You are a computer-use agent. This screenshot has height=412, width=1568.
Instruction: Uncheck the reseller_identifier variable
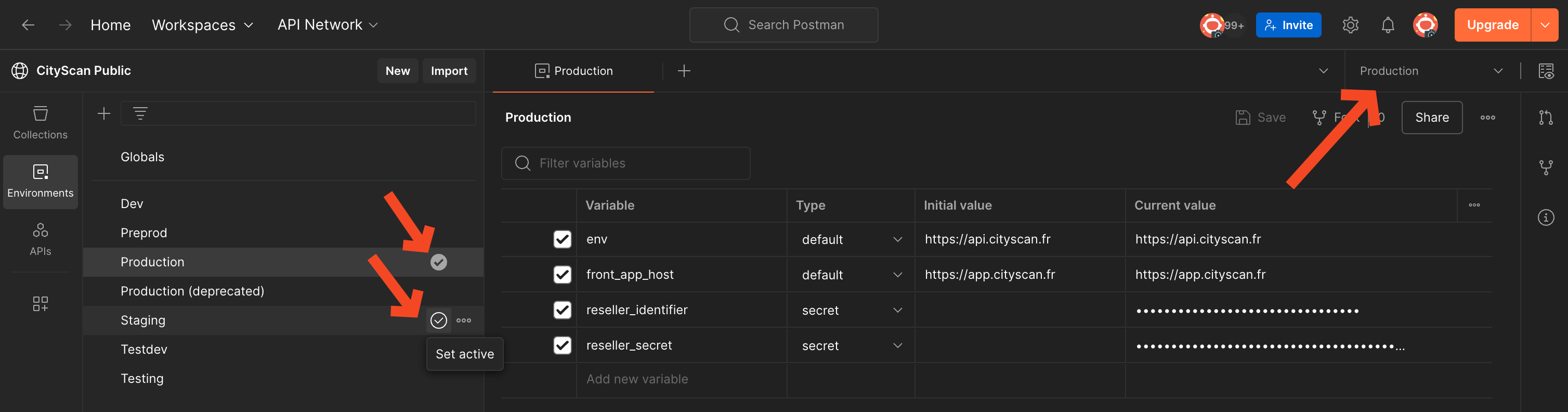point(563,310)
